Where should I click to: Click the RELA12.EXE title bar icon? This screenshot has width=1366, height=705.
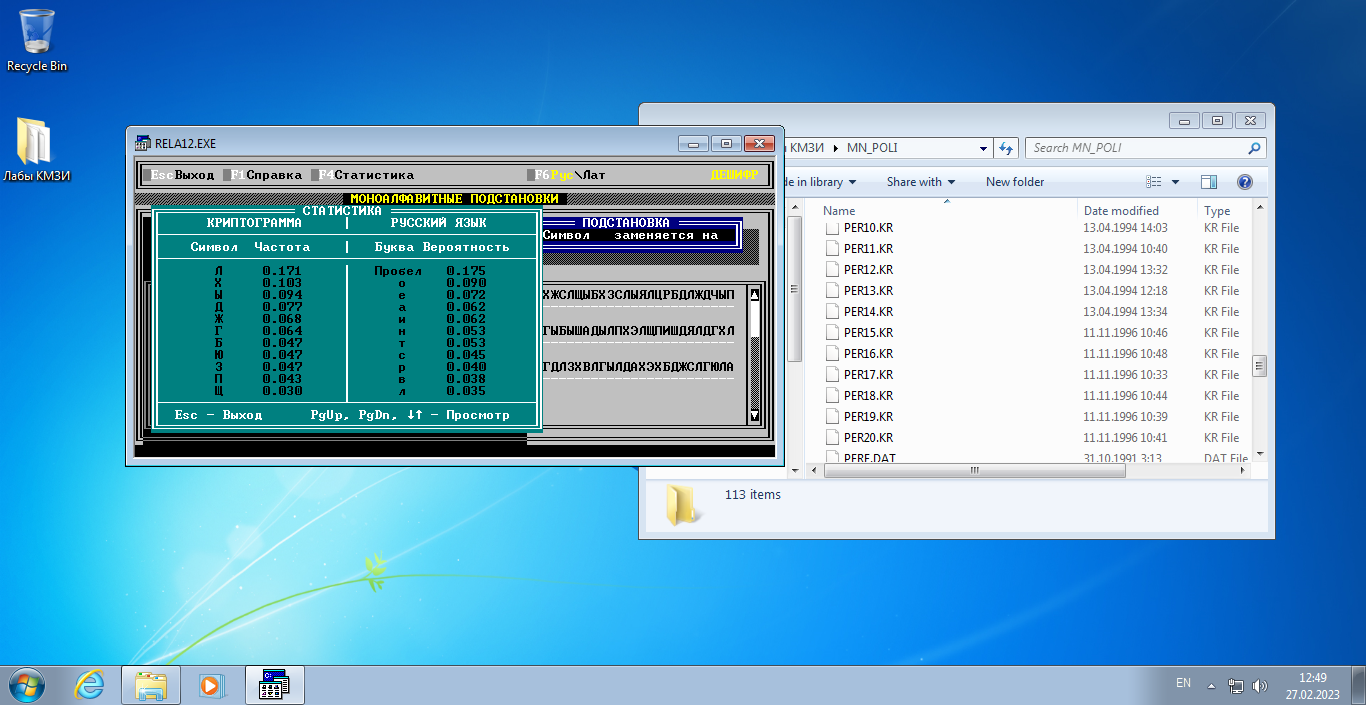click(143, 143)
